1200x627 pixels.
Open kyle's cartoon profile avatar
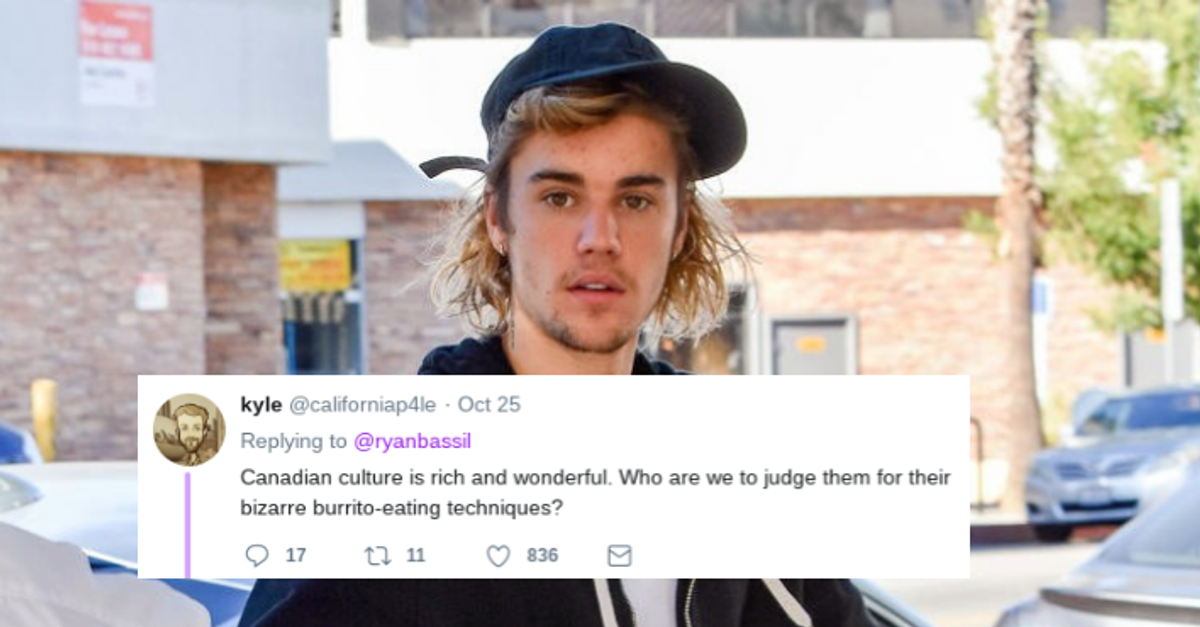click(189, 429)
